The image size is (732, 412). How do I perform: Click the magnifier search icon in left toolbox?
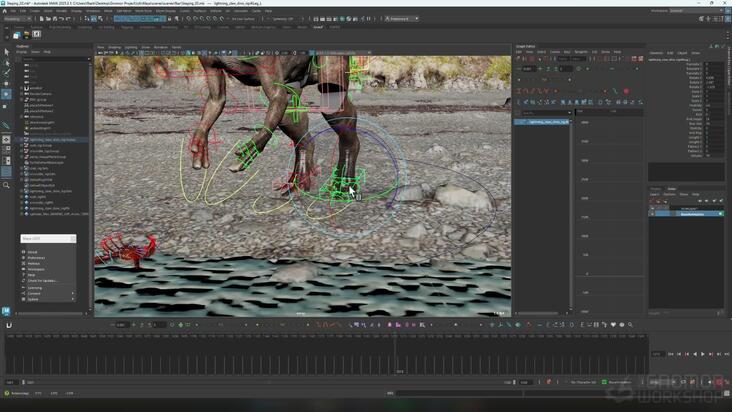pos(7,185)
